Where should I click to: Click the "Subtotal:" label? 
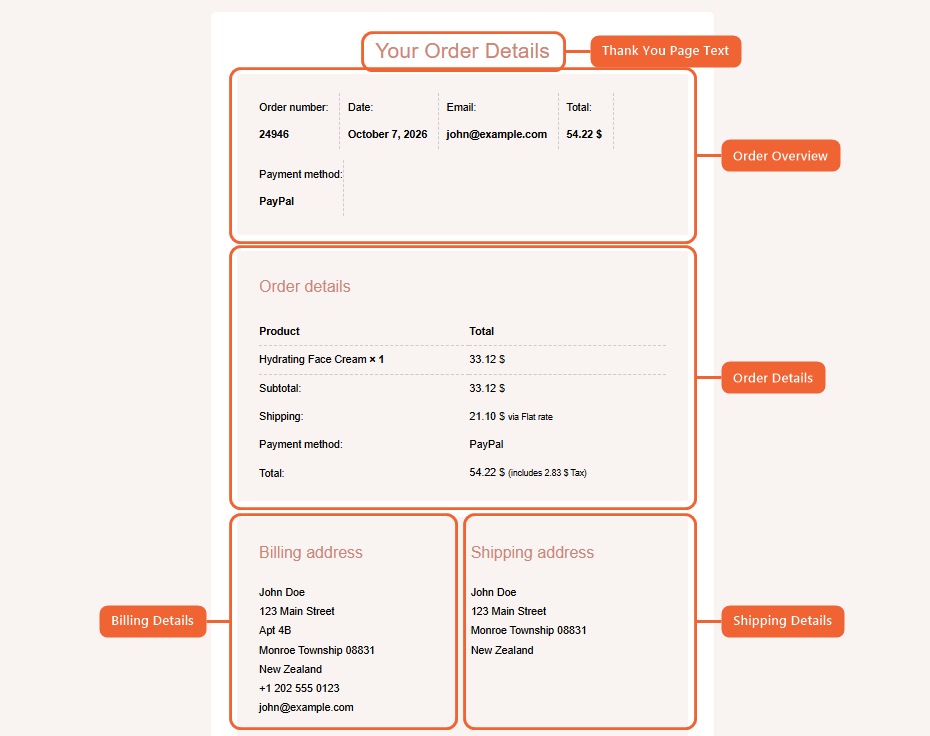pos(280,388)
